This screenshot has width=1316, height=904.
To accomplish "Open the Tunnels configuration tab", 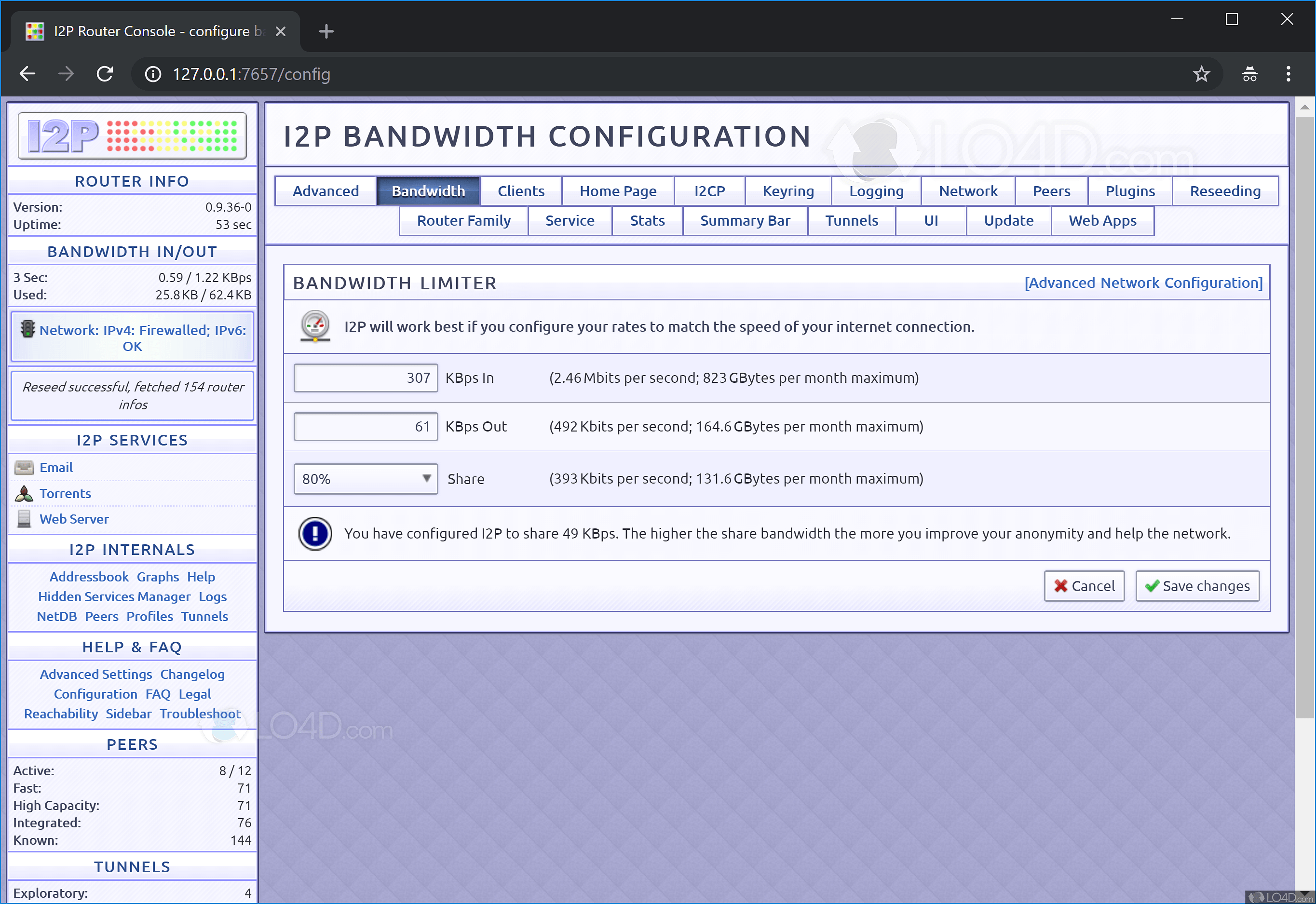I will pos(851,221).
